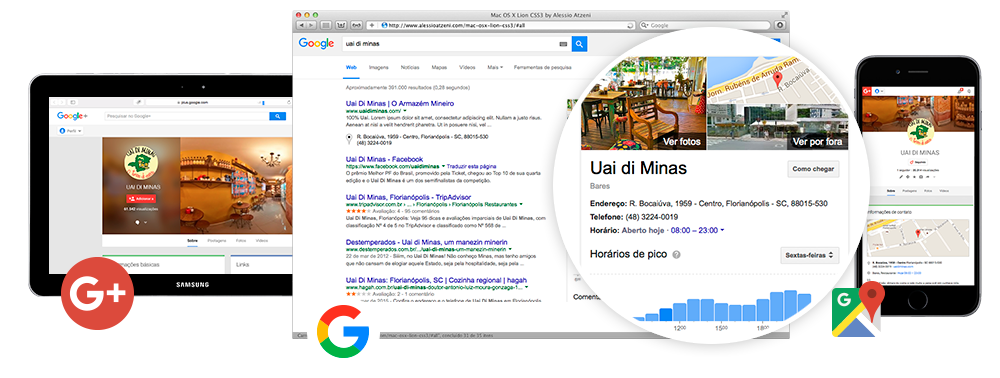Click the red 'Adicionar a' button on tablet
1000x378 pixels.
(x=140, y=199)
